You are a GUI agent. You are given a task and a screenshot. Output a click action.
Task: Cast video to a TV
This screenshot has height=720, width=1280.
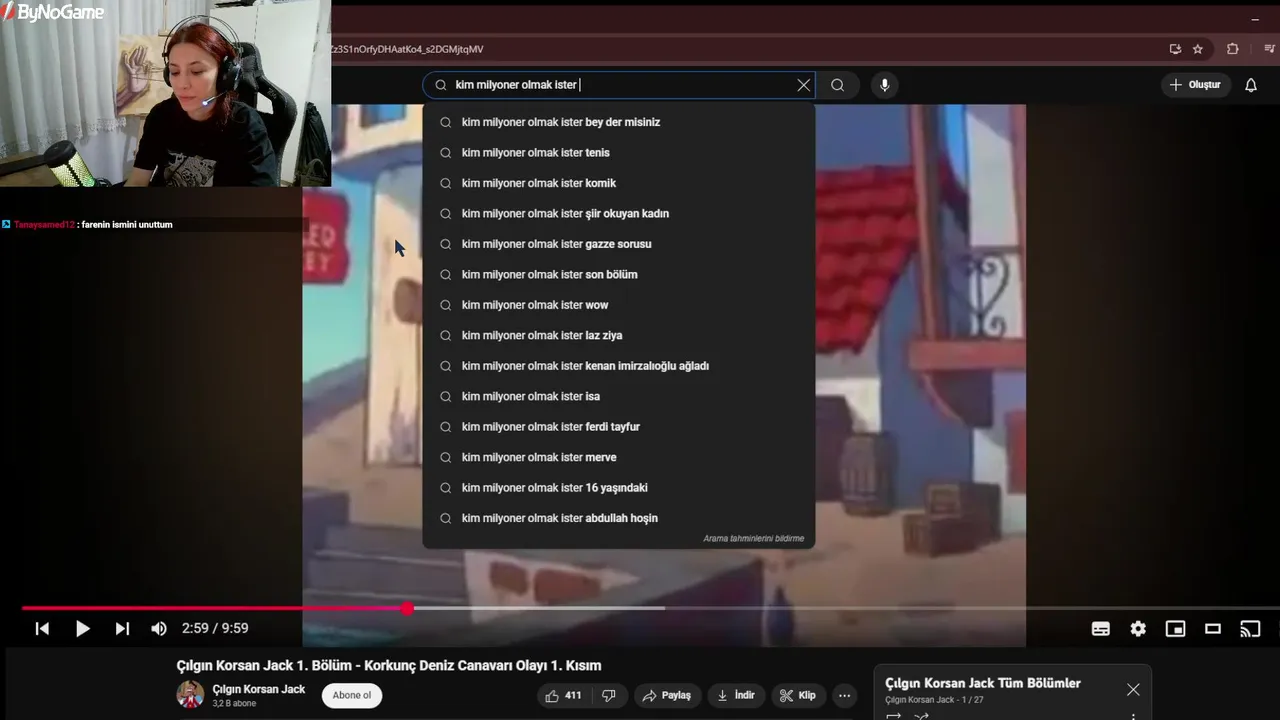(x=1250, y=629)
